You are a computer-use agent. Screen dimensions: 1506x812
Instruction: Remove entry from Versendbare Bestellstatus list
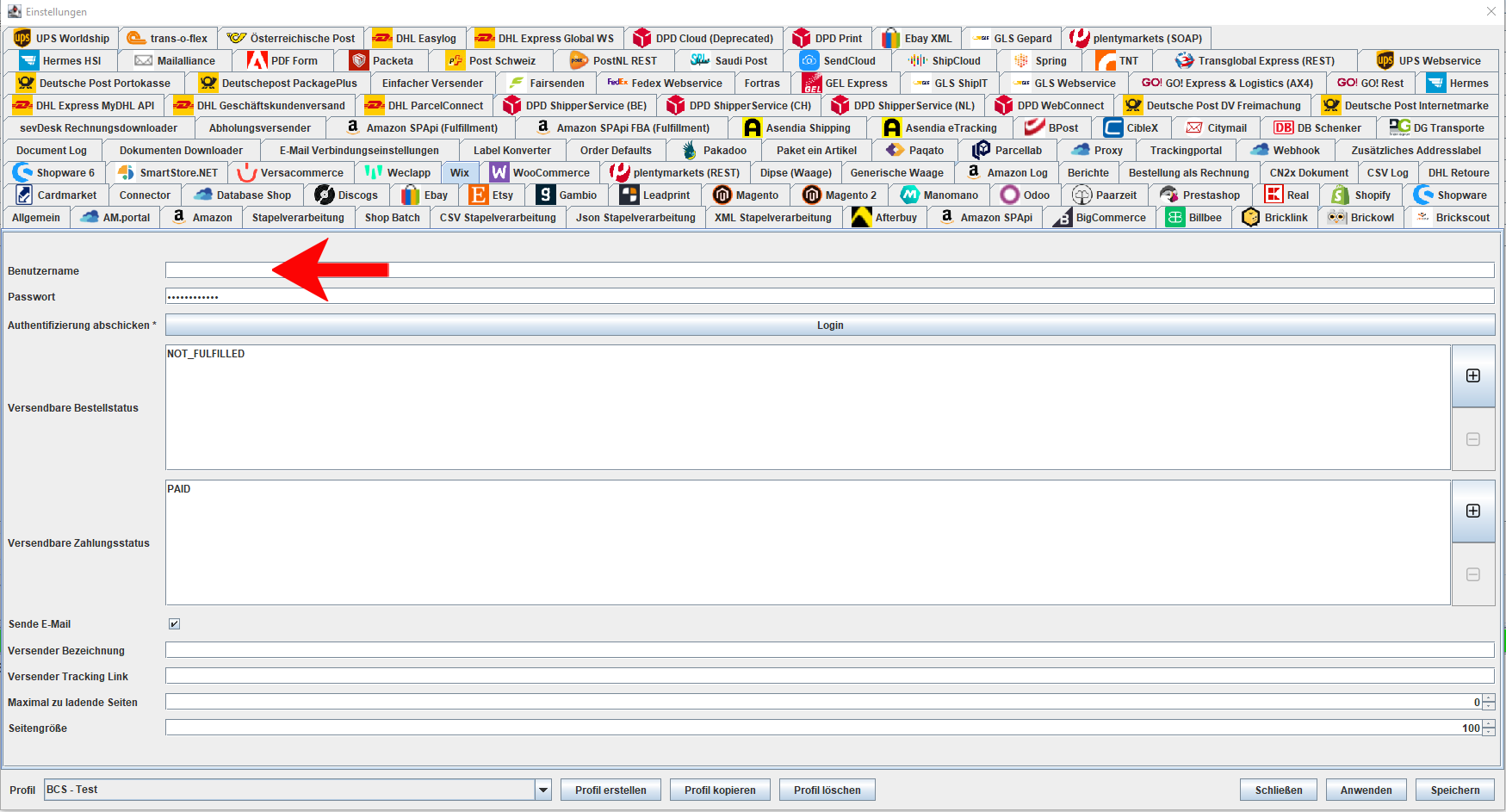point(1473,439)
